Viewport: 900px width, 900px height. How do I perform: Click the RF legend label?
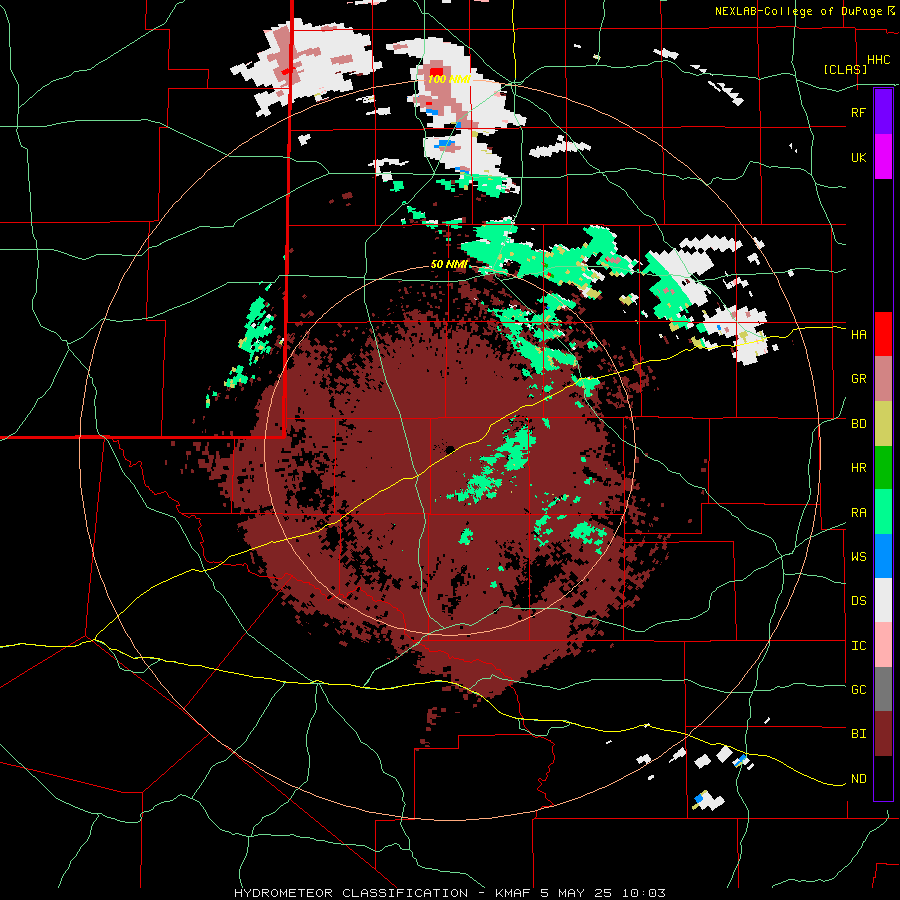858,112
